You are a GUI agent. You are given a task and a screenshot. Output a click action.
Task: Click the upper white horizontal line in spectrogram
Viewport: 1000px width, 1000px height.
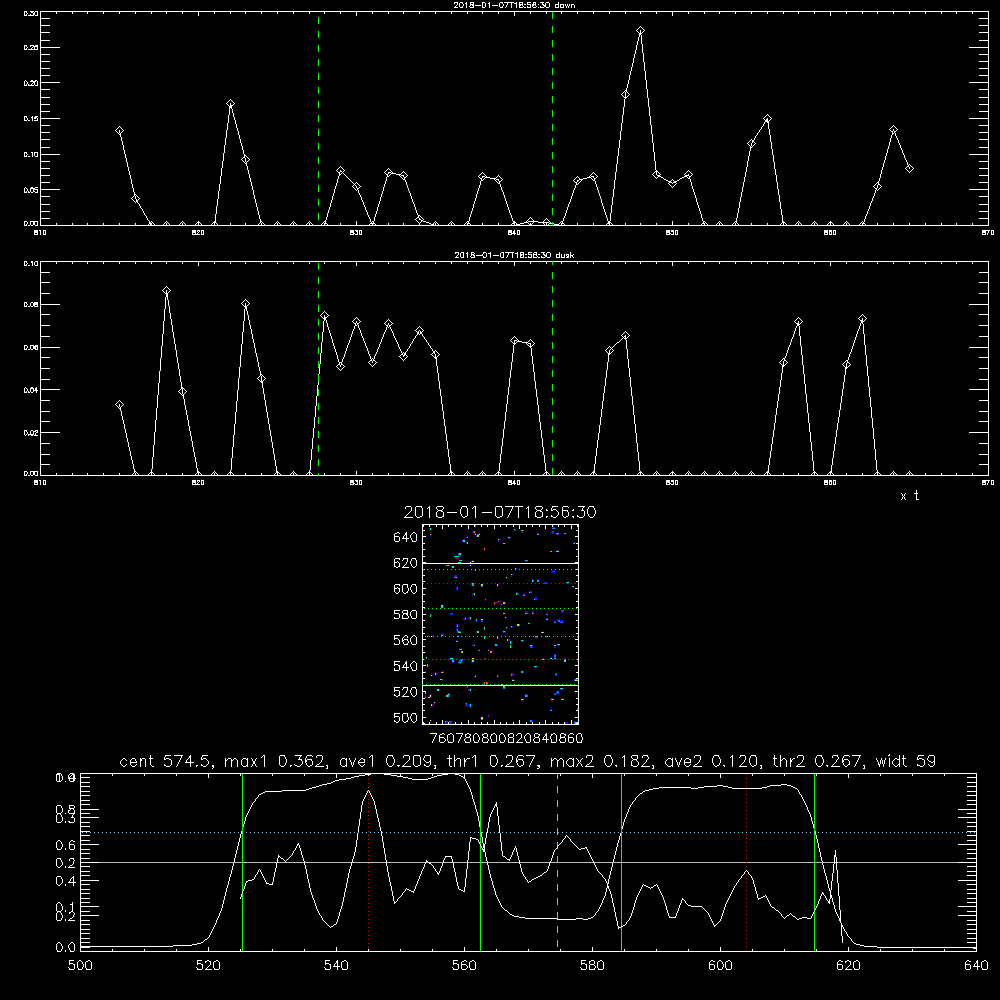pyautogui.click(x=500, y=563)
